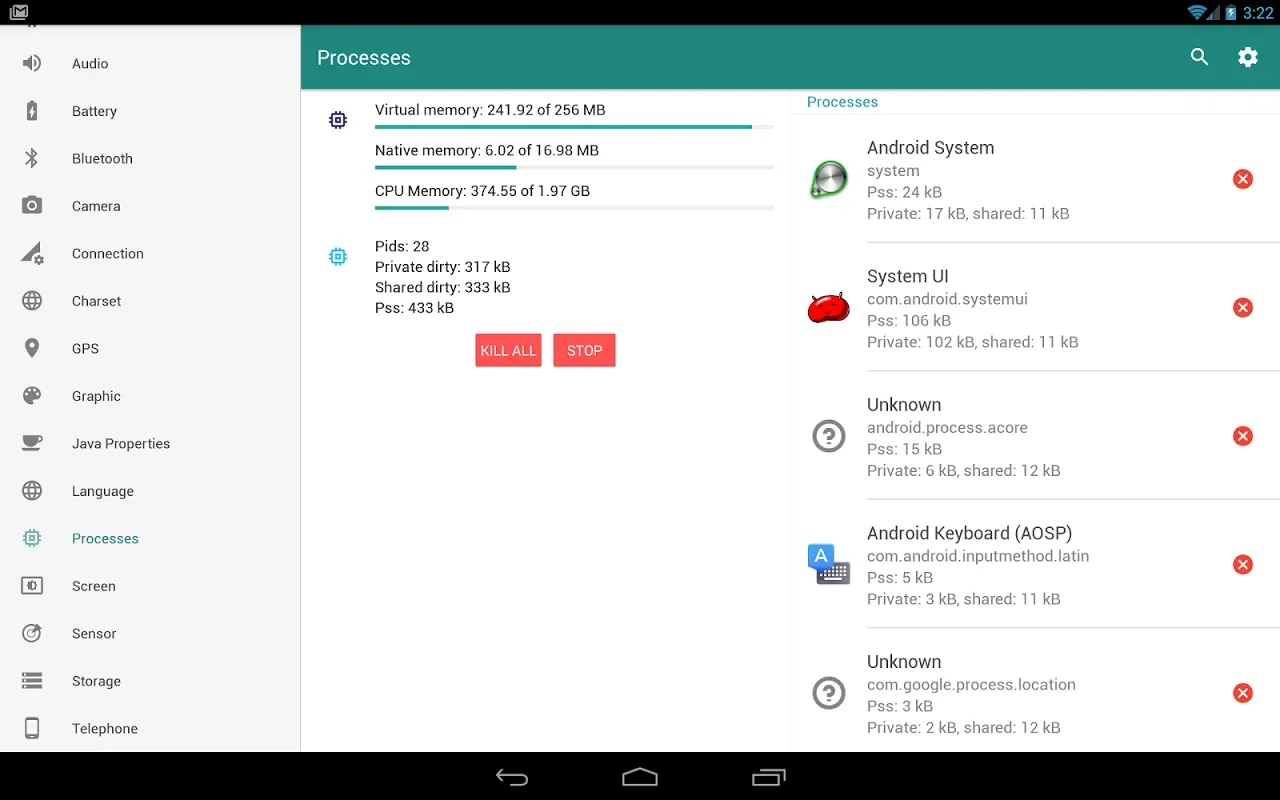Open the Graphic section
Image resolution: width=1280 pixels, height=800 pixels.
[150, 396]
